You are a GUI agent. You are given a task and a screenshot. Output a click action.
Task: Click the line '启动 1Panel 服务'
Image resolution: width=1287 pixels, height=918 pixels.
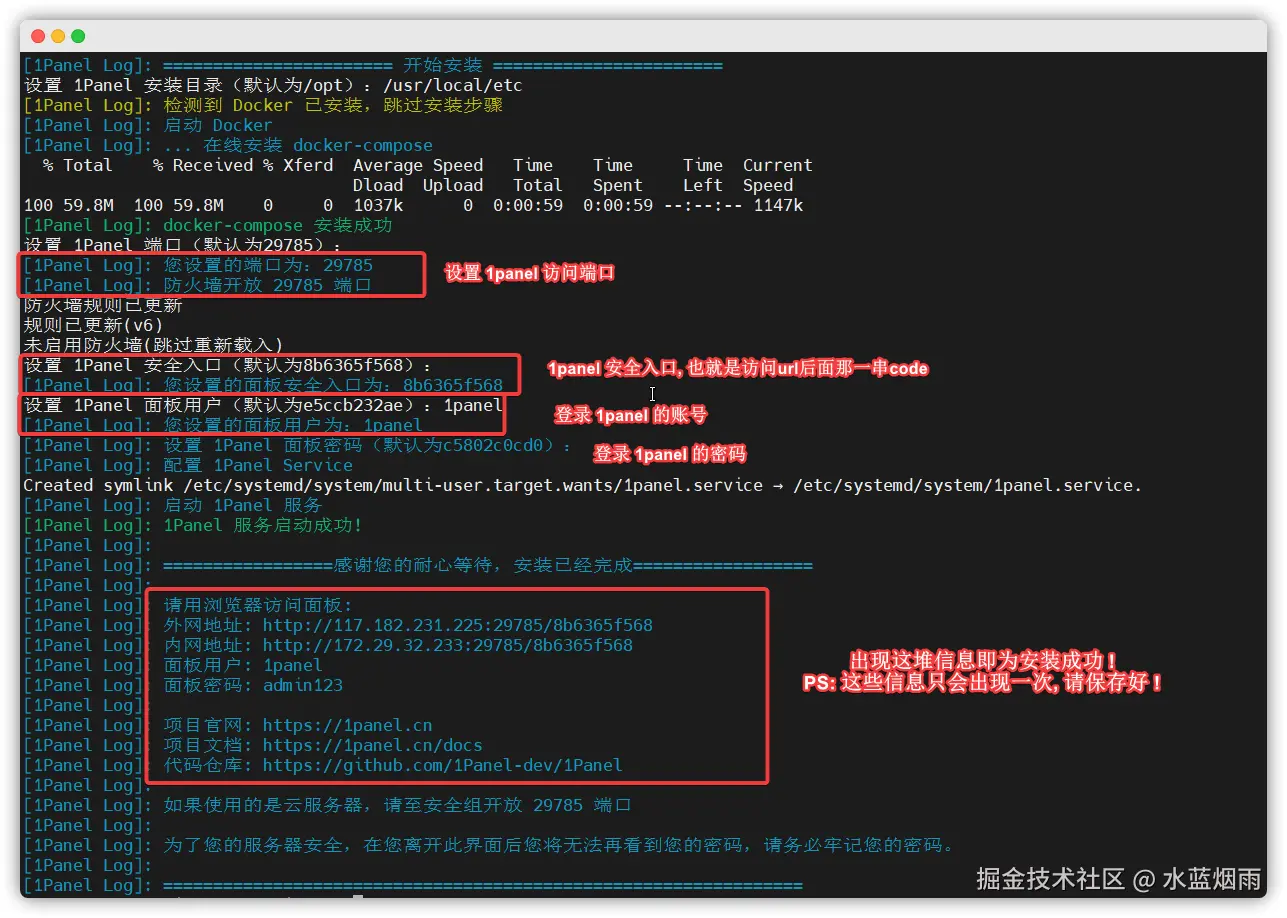click(242, 505)
